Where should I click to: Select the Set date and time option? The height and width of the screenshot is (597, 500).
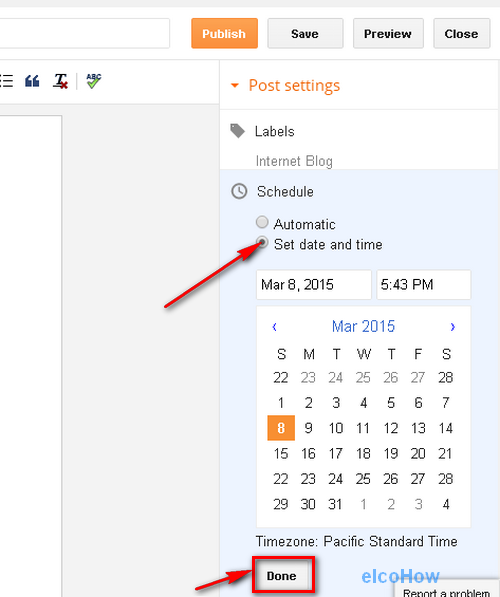click(x=262, y=242)
